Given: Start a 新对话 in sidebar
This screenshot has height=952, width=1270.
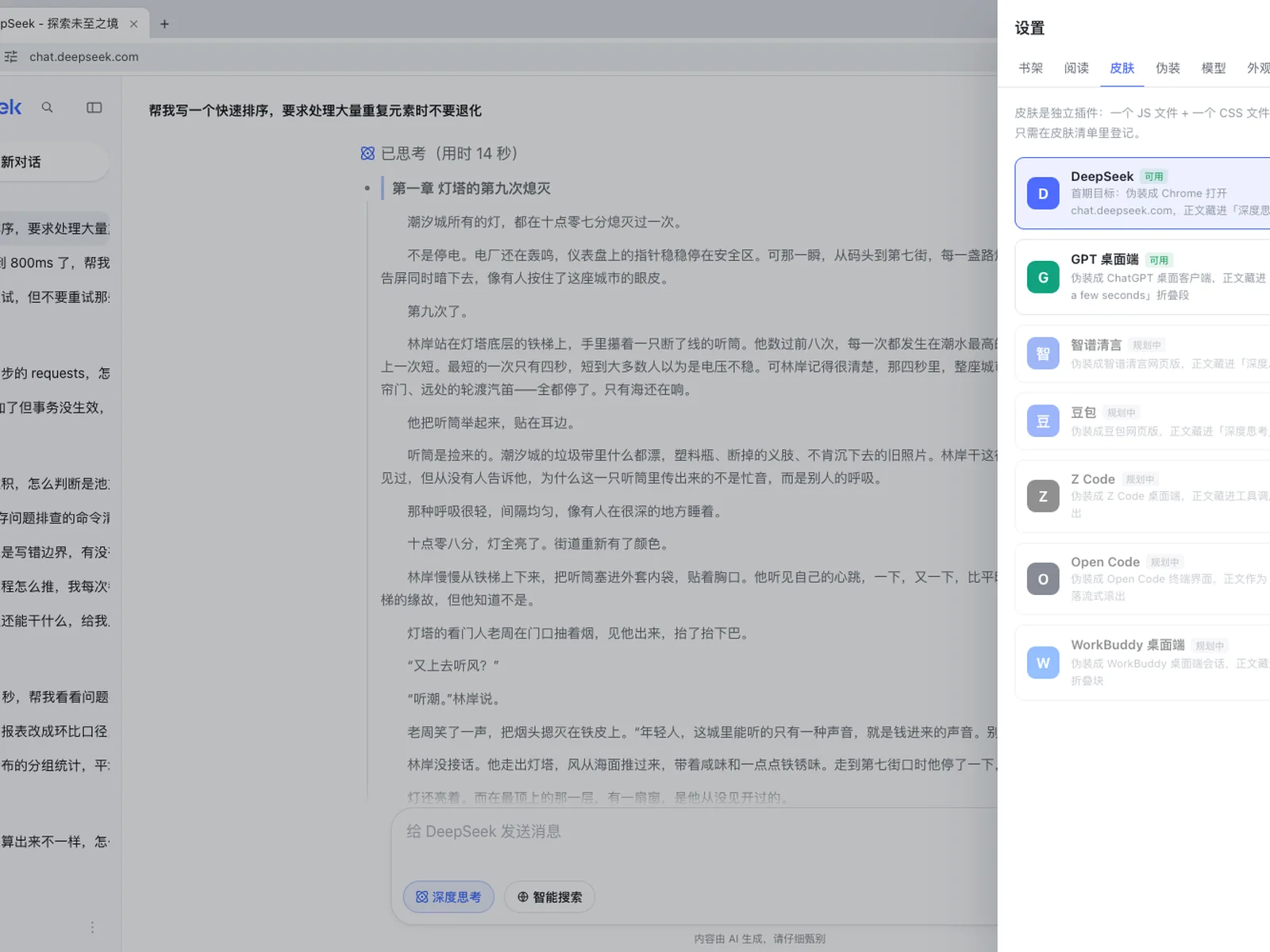Looking at the screenshot, I should (x=52, y=162).
